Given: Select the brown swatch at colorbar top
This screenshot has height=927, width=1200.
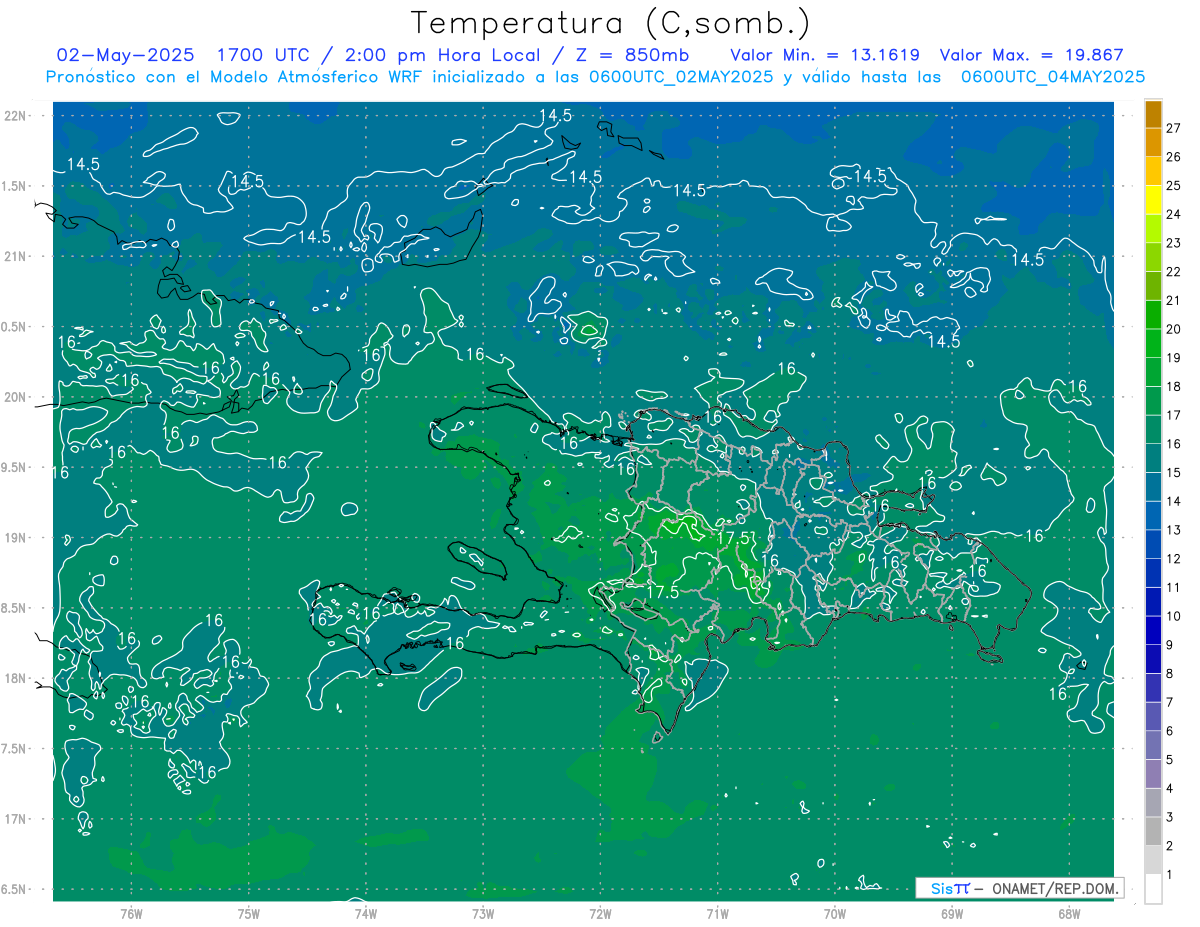Looking at the screenshot, I should click(1153, 114).
